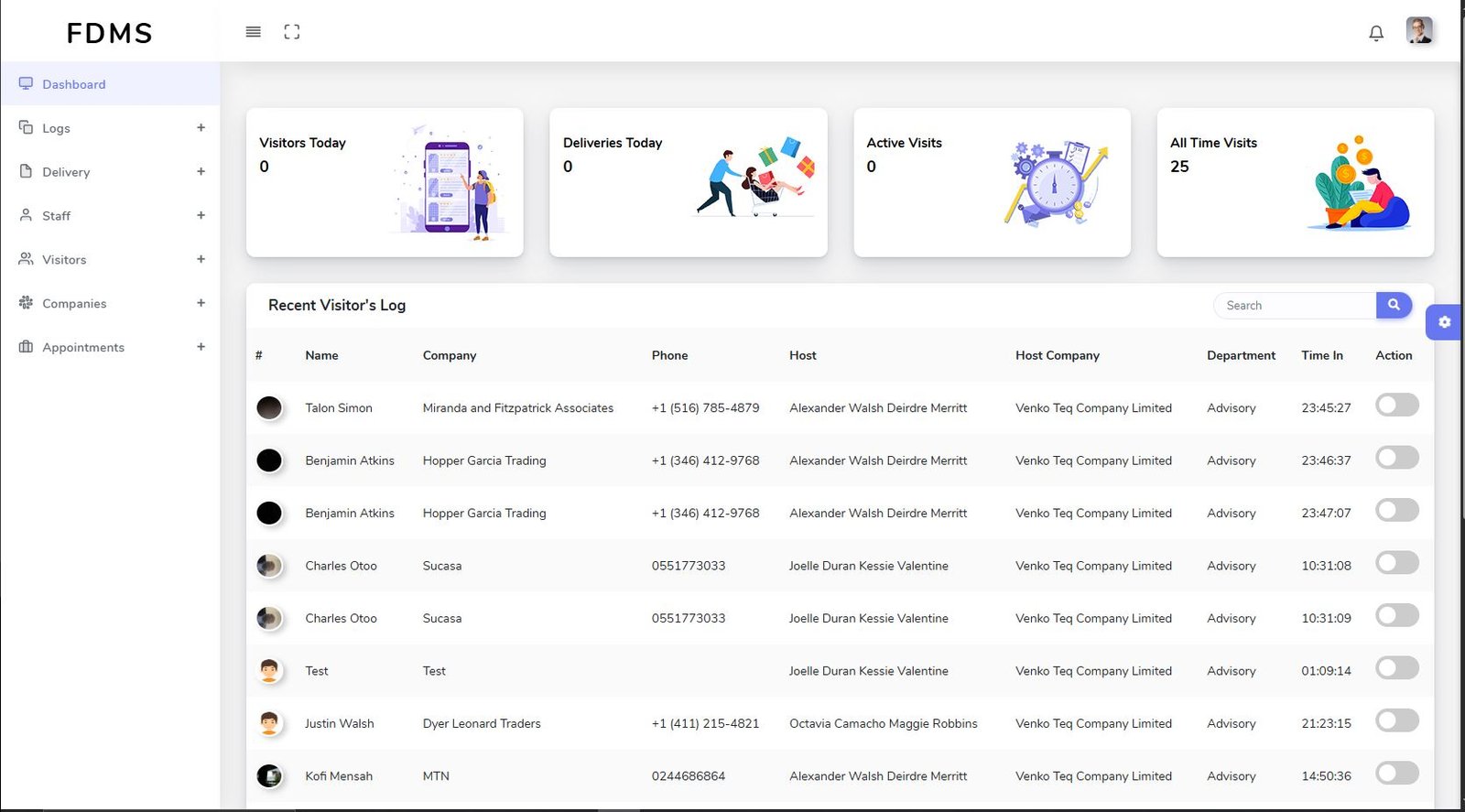This screenshot has height=812, width=1465.
Task: Open the user profile avatar
Action: pyautogui.click(x=1419, y=30)
